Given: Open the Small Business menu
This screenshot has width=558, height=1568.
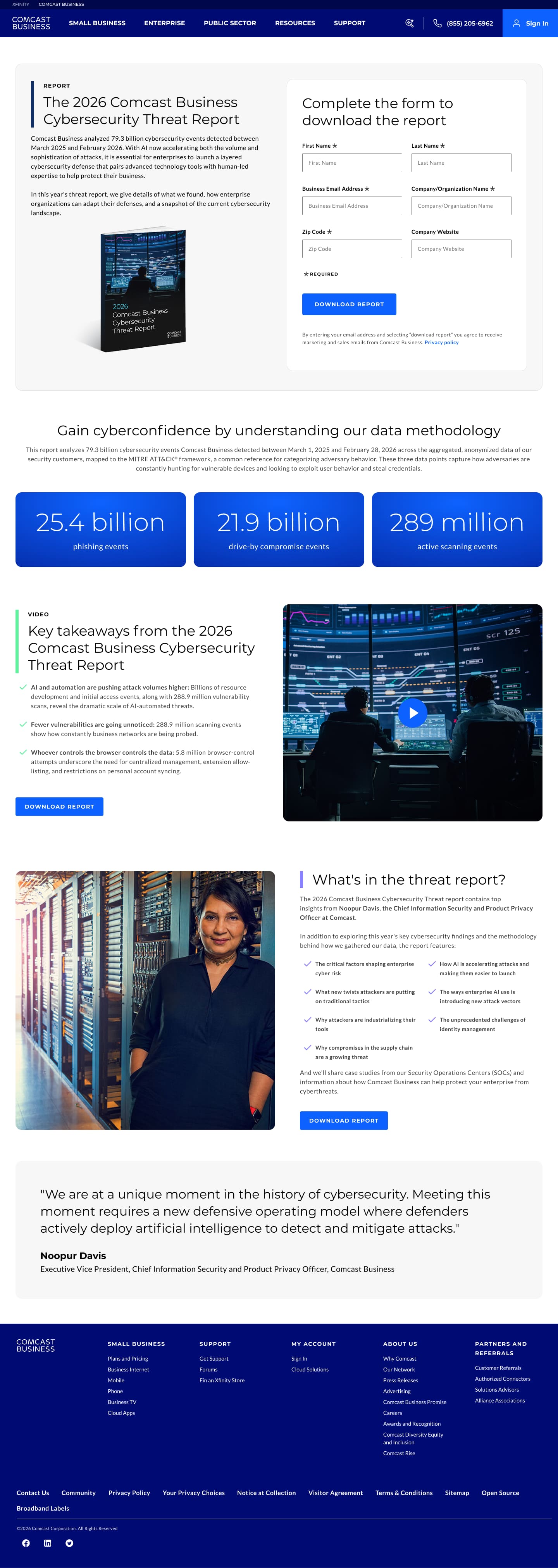Looking at the screenshot, I should 97,23.
